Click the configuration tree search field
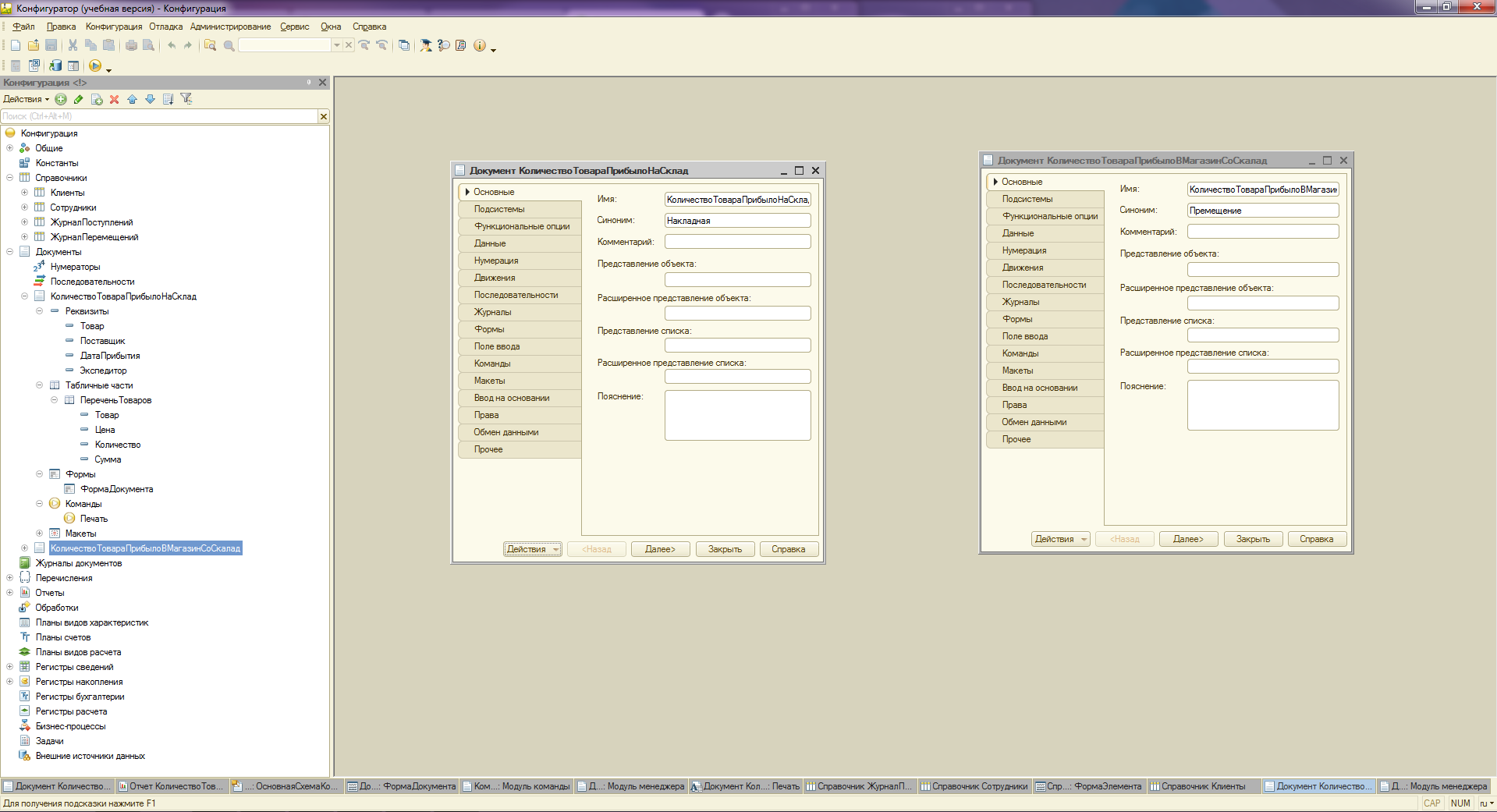 (x=159, y=116)
